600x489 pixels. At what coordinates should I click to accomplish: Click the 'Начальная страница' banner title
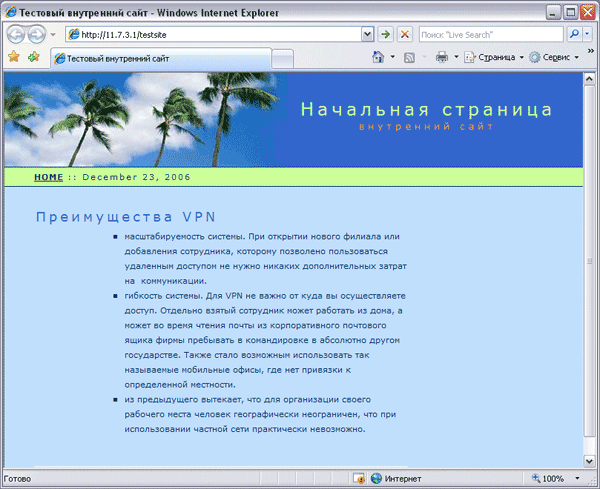[x=427, y=109]
